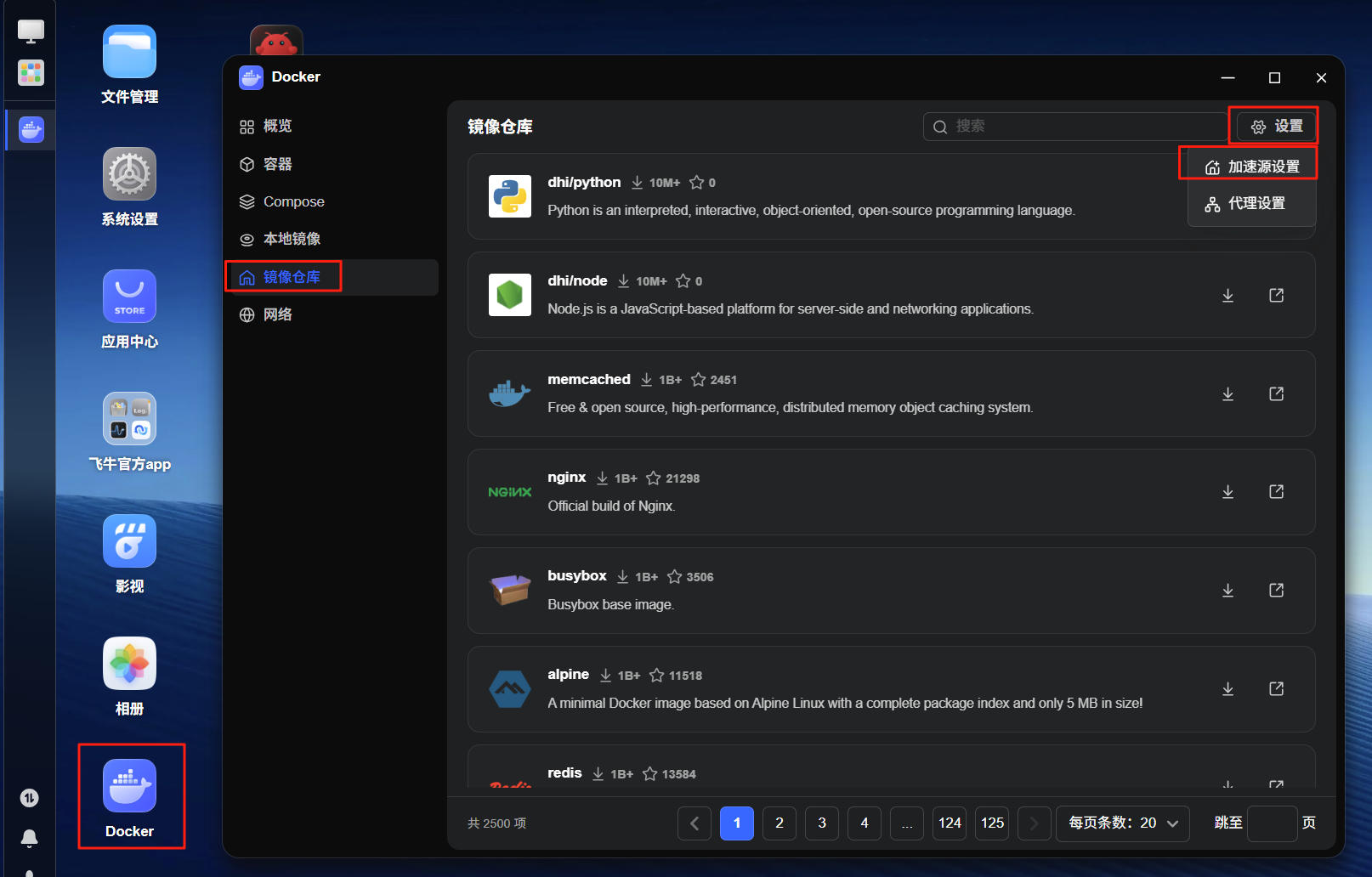Select the Docker icon in the taskbar
The height and width of the screenshot is (877, 1372).
click(x=31, y=130)
